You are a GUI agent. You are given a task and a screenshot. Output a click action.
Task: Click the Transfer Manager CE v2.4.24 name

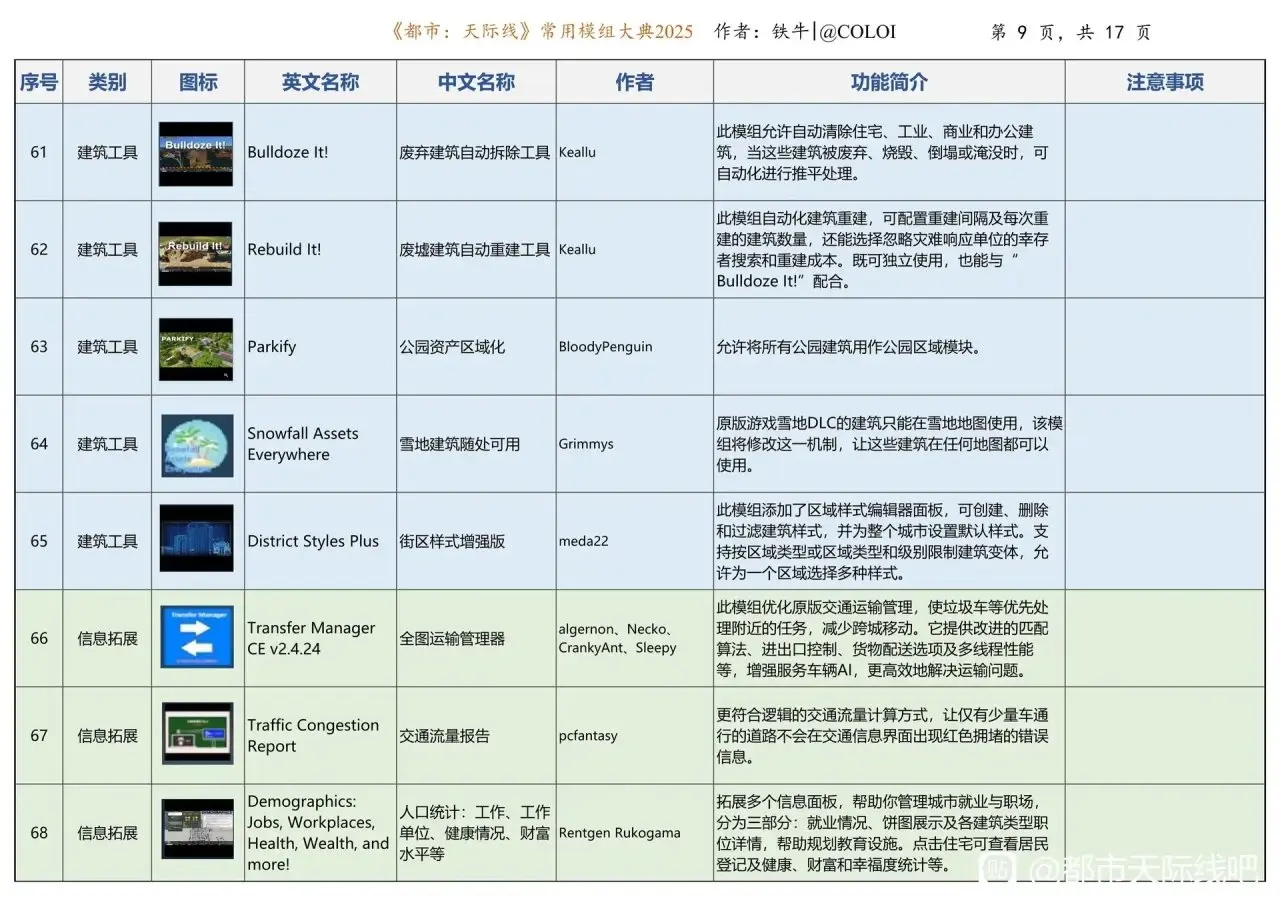tap(311, 638)
